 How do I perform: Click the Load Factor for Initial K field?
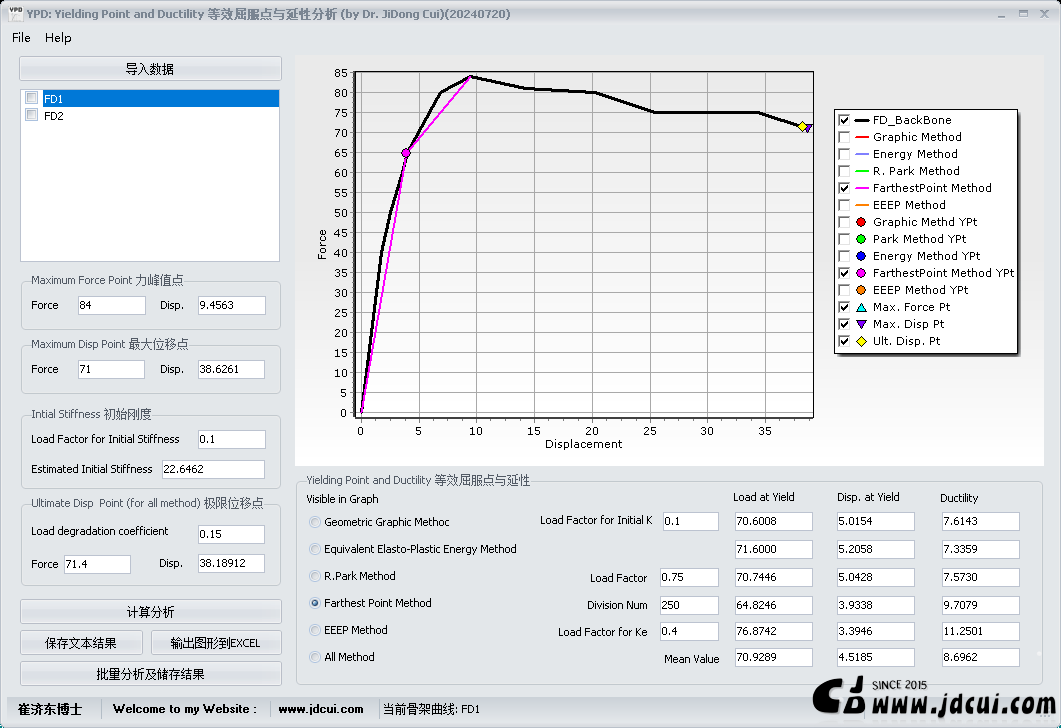click(690, 521)
